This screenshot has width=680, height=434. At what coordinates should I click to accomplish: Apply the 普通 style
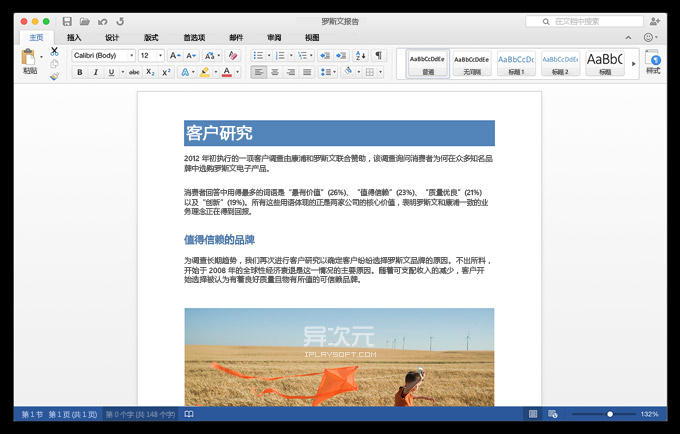tap(428, 64)
